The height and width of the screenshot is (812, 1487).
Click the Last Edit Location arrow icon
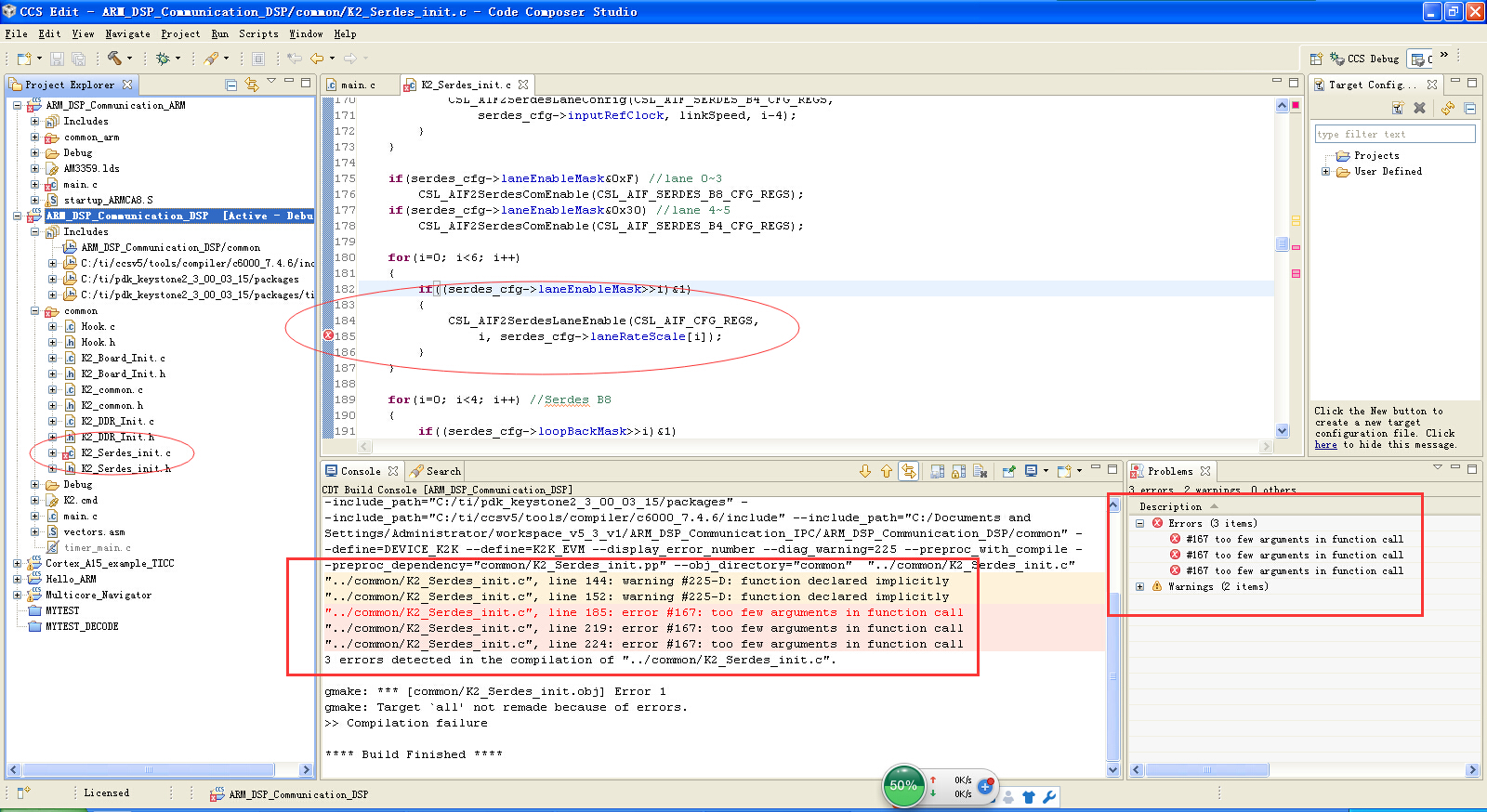pos(295,59)
